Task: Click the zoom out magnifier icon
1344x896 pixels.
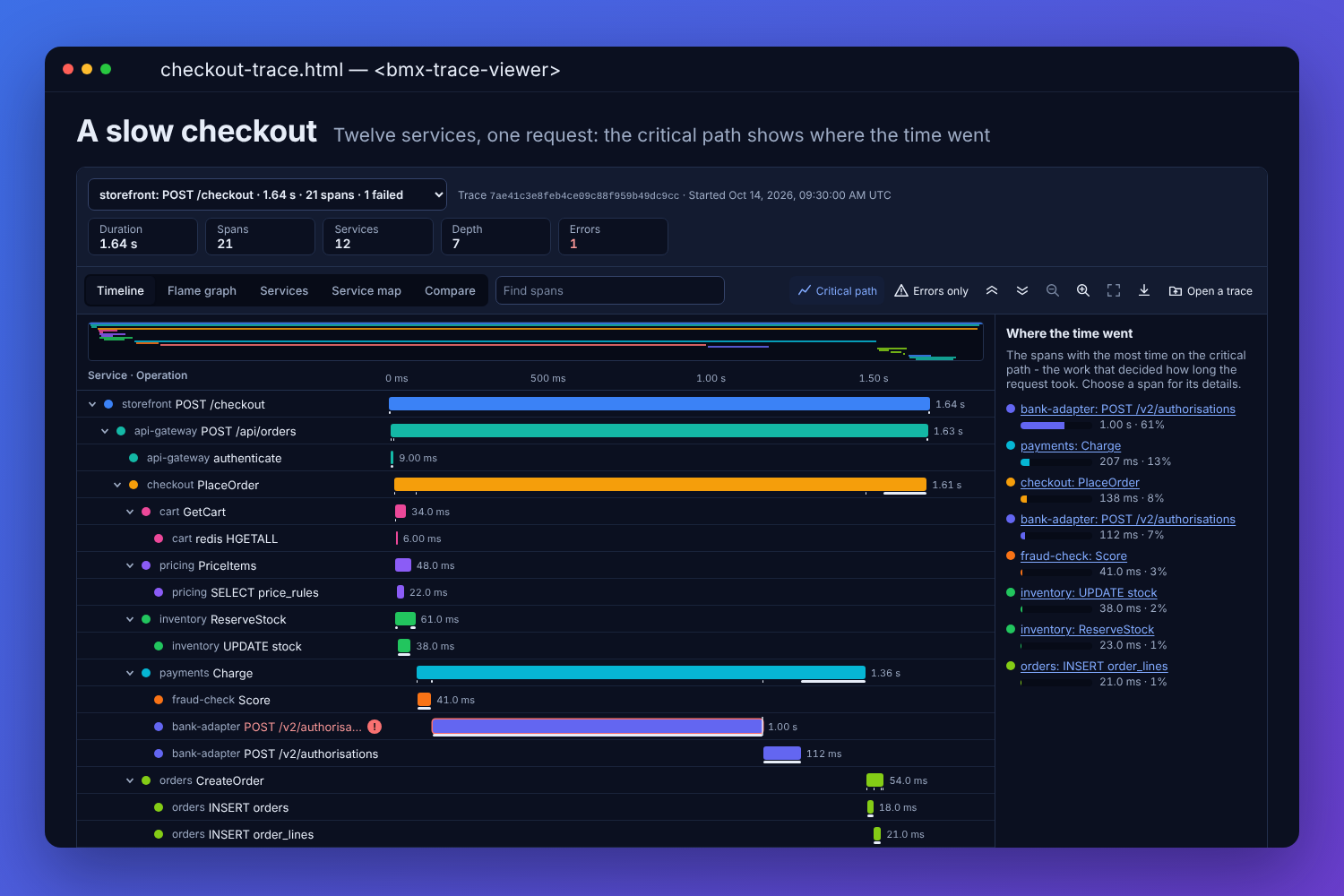Action: click(1053, 290)
